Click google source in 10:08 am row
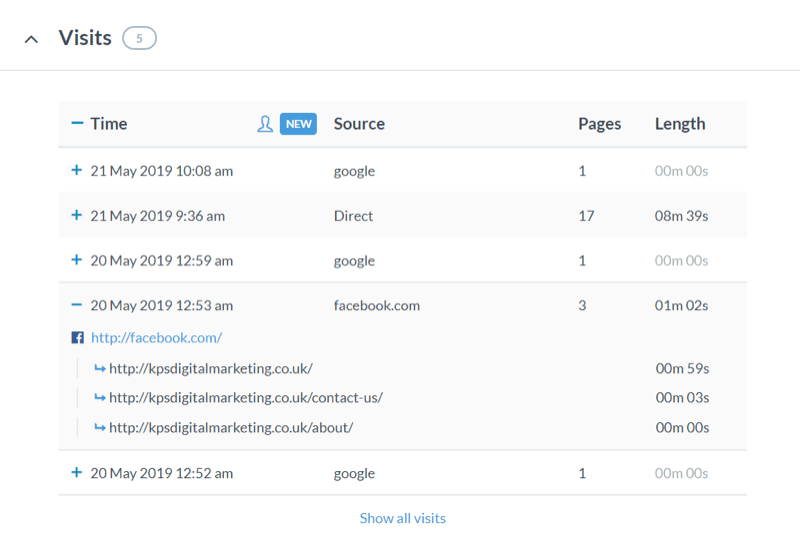 pyautogui.click(x=354, y=171)
